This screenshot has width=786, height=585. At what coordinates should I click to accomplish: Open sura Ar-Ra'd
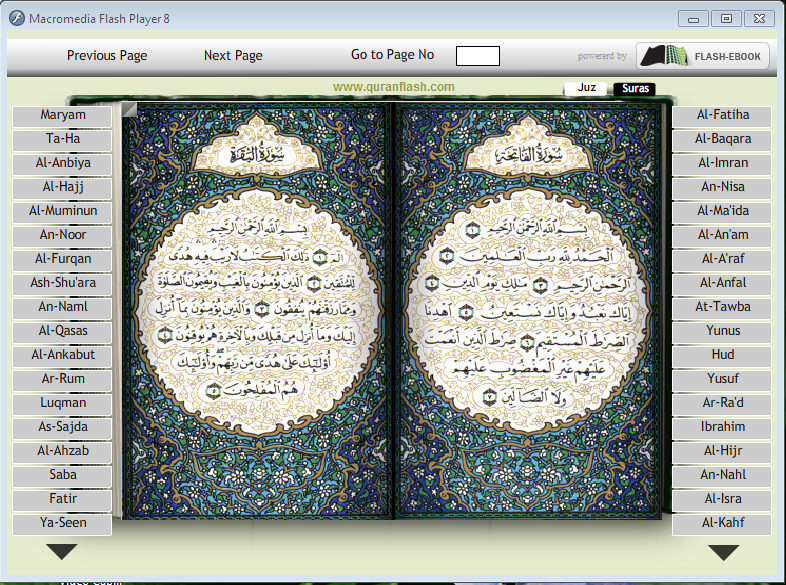722,405
